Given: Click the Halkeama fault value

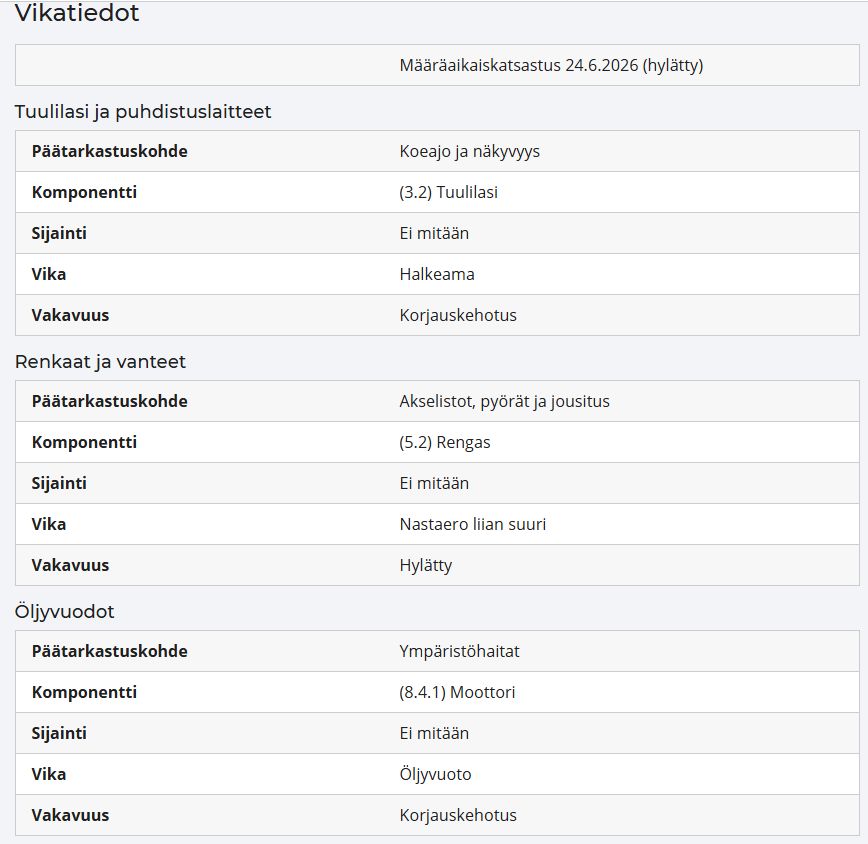Looking at the screenshot, I should (437, 274).
